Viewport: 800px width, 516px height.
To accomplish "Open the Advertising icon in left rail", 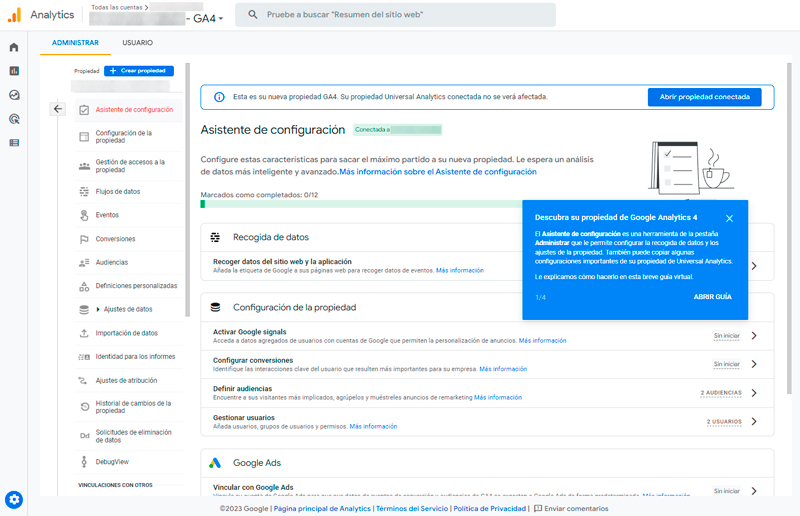I will pyautogui.click(x=14, y=119).
